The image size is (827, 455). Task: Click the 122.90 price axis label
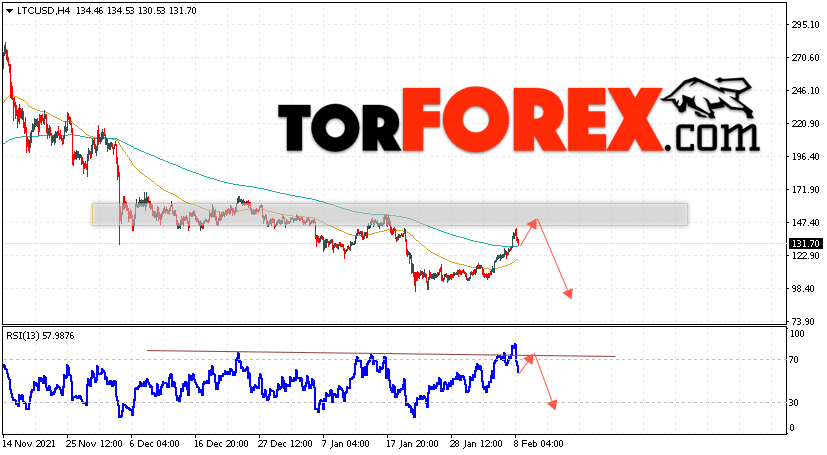[805, 256]
